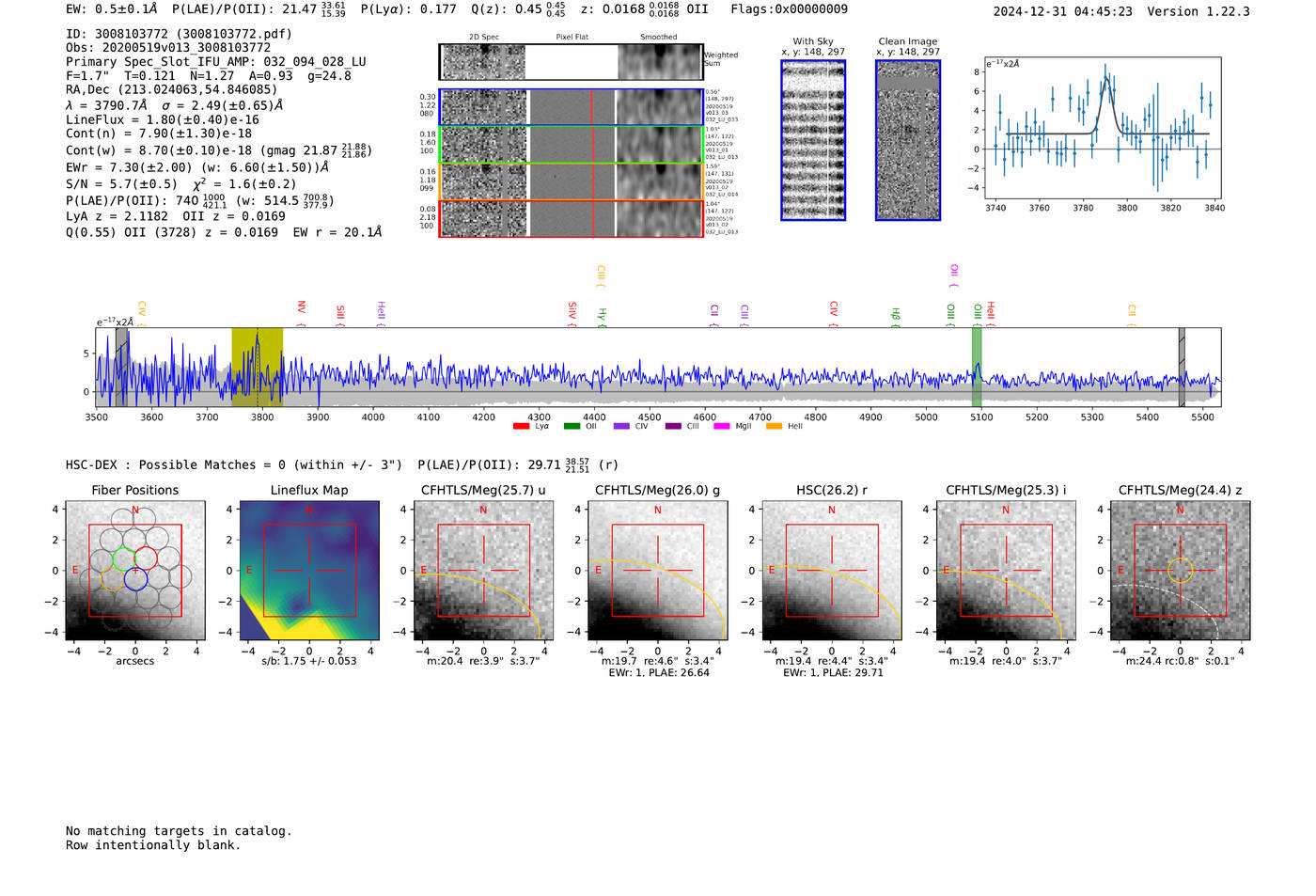Click the timestamp '2024-12-31 04:45:23'

click(1063, 11)
